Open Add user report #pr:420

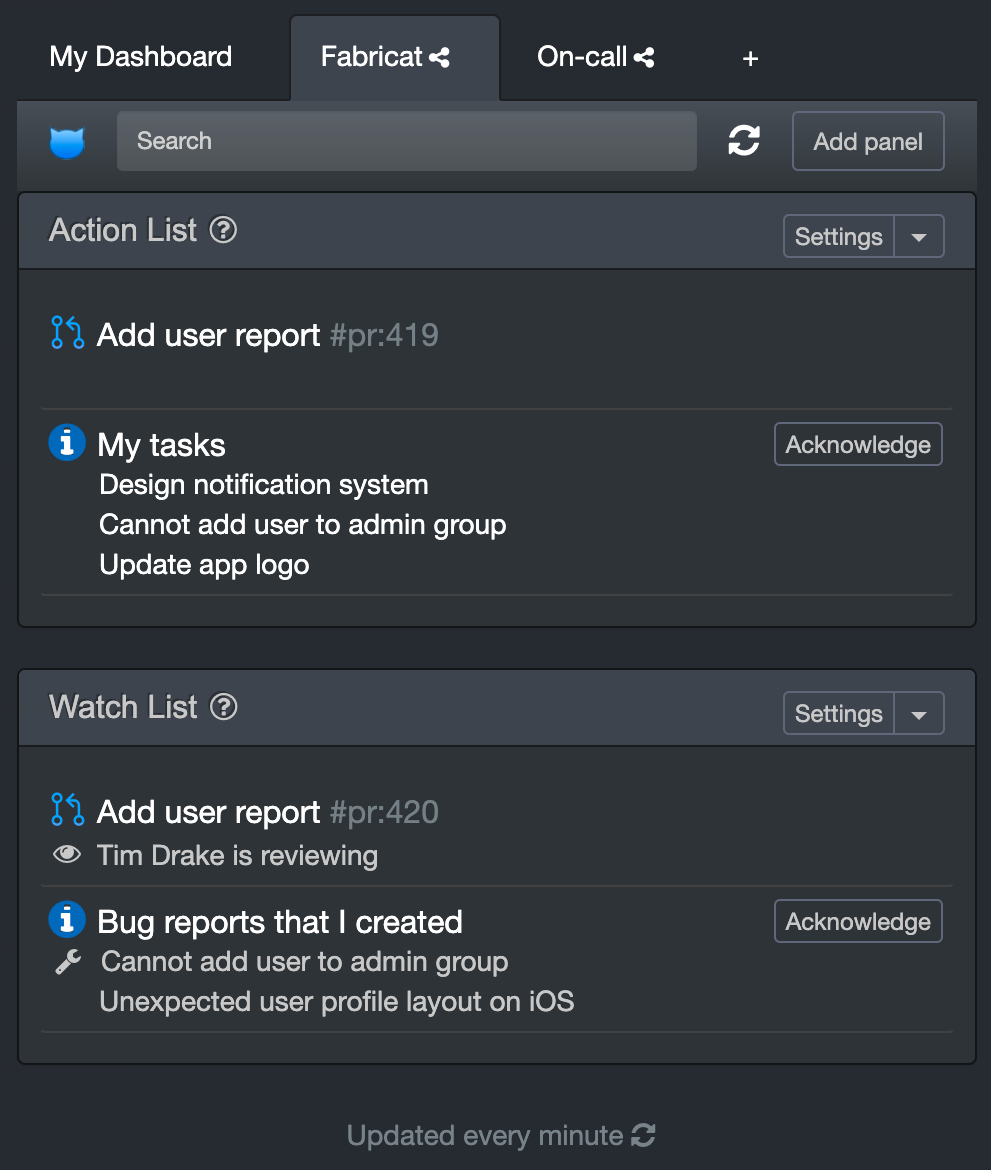tap(268, 812)
